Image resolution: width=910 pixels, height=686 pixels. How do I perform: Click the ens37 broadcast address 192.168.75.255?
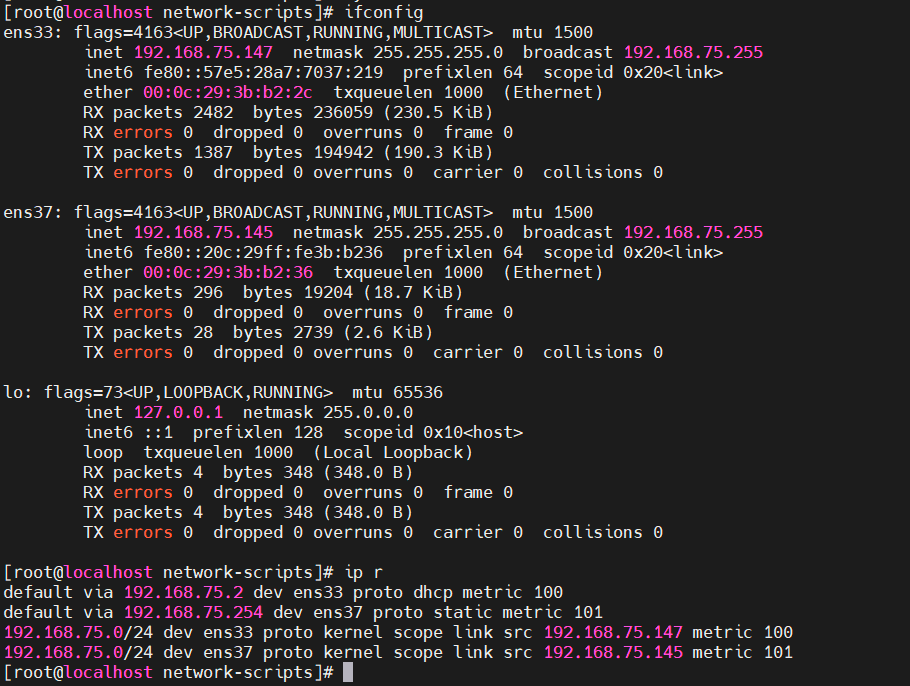point(693,232)
